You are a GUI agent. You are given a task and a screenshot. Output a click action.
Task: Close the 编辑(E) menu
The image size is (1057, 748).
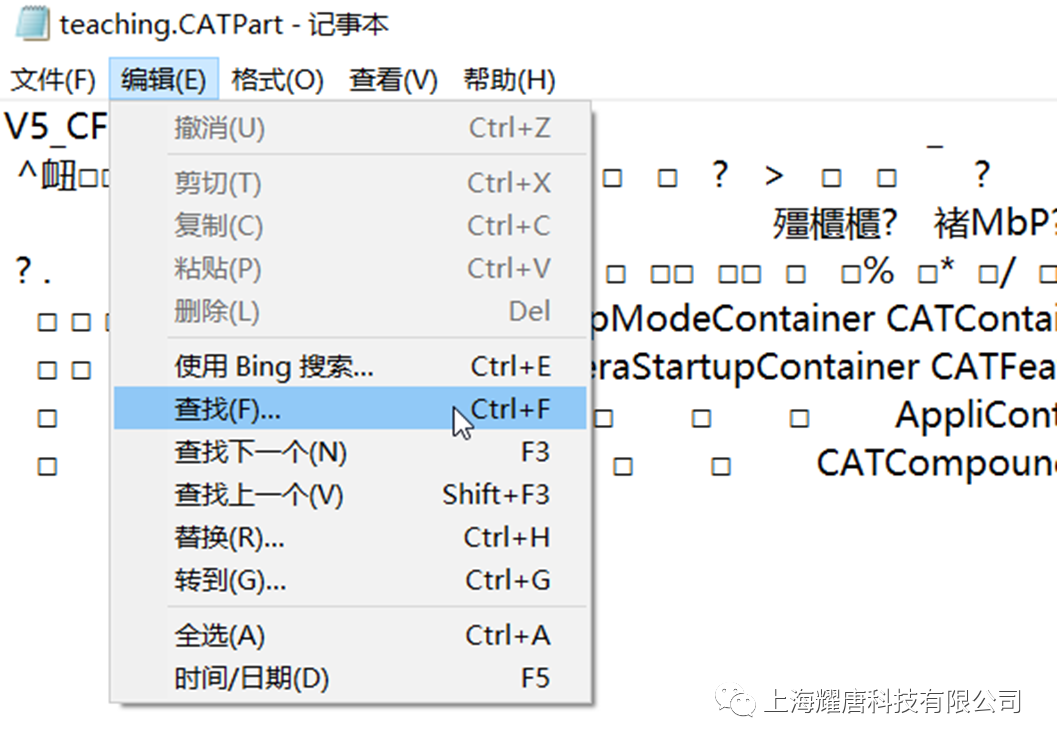(x=163, y=80)
